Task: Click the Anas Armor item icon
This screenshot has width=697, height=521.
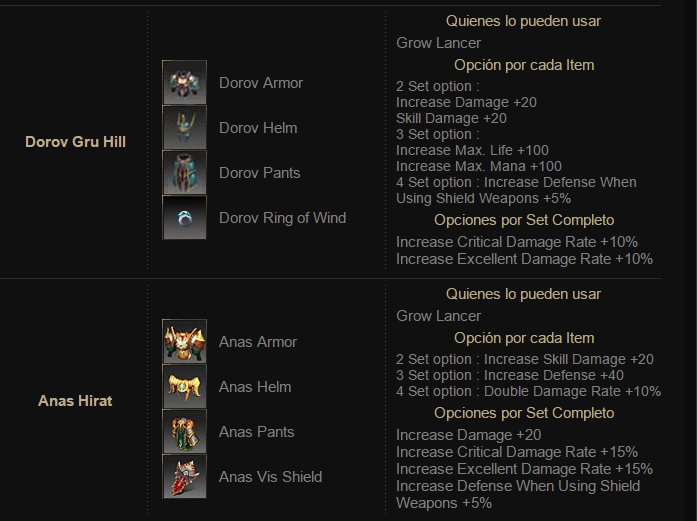Action: pyautogui.click(x=184, y=342)
